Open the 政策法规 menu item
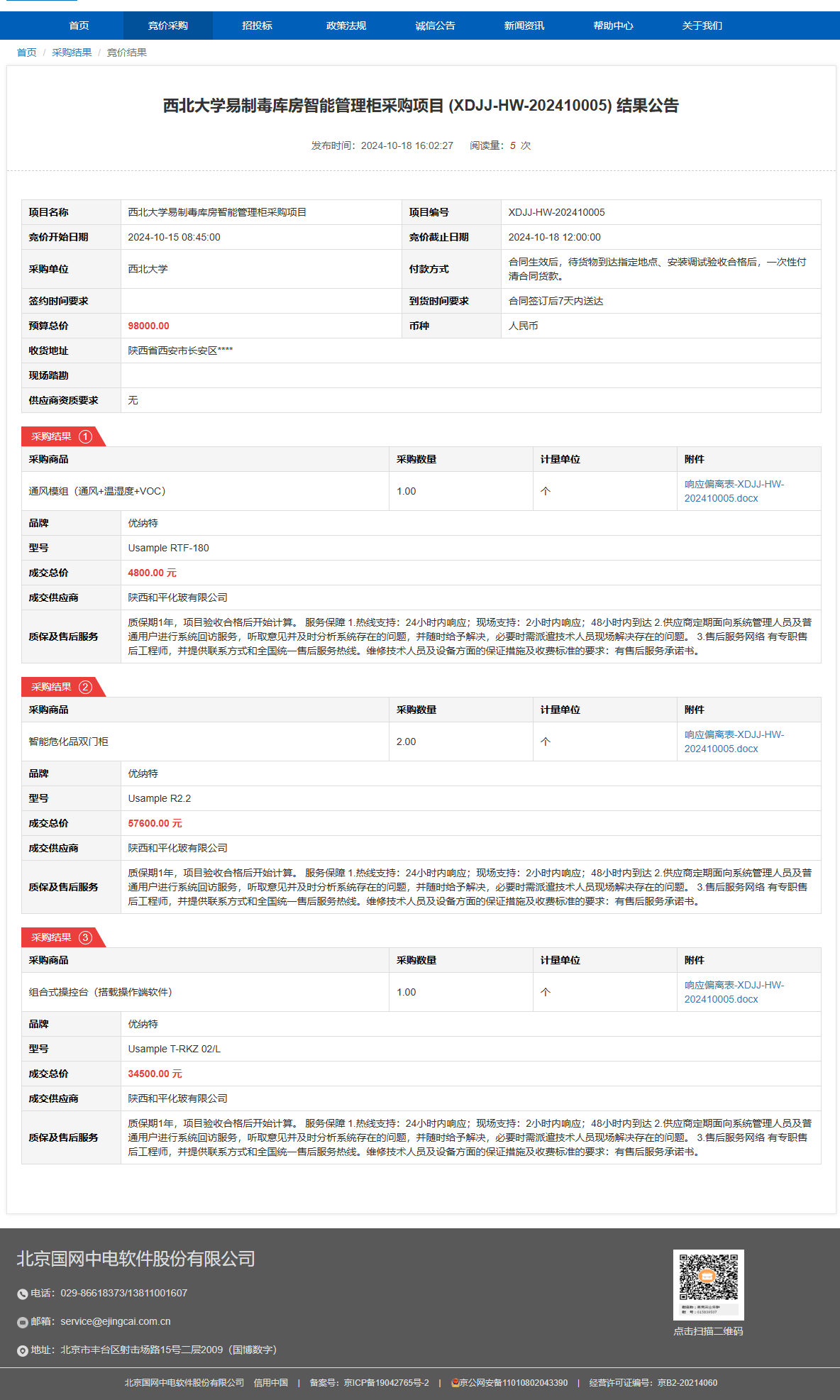The image size is (840, 1400). click(x=346, y=26)
